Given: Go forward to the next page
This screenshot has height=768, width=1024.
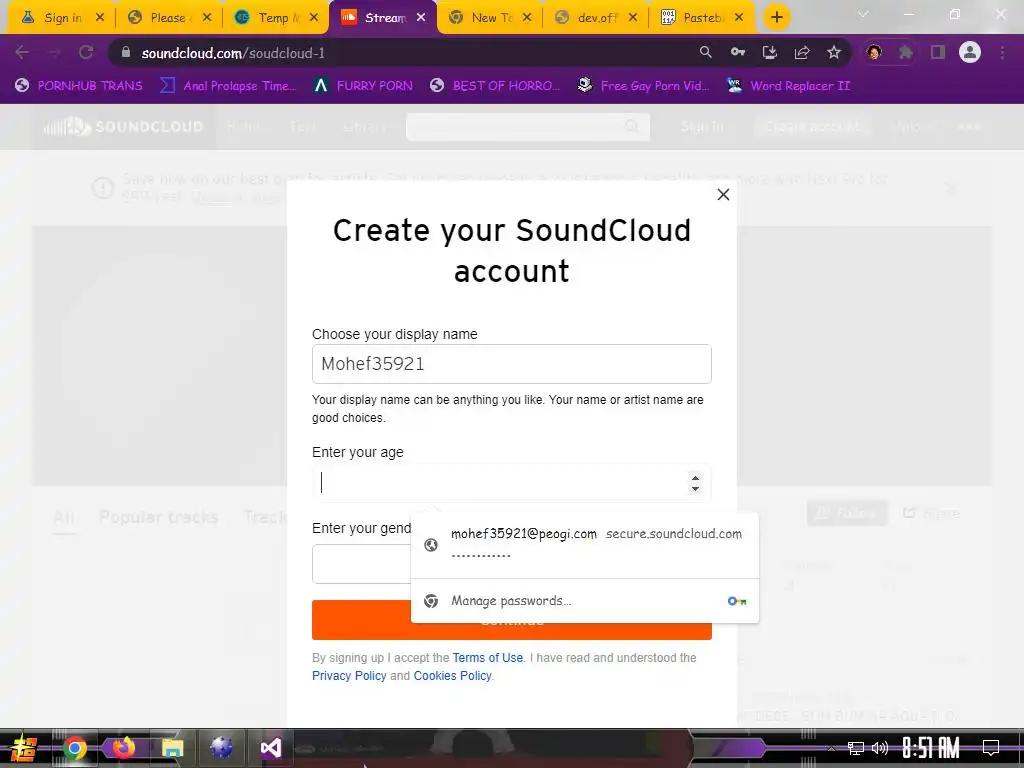Looking at the screenshot, I should [54, 52].
